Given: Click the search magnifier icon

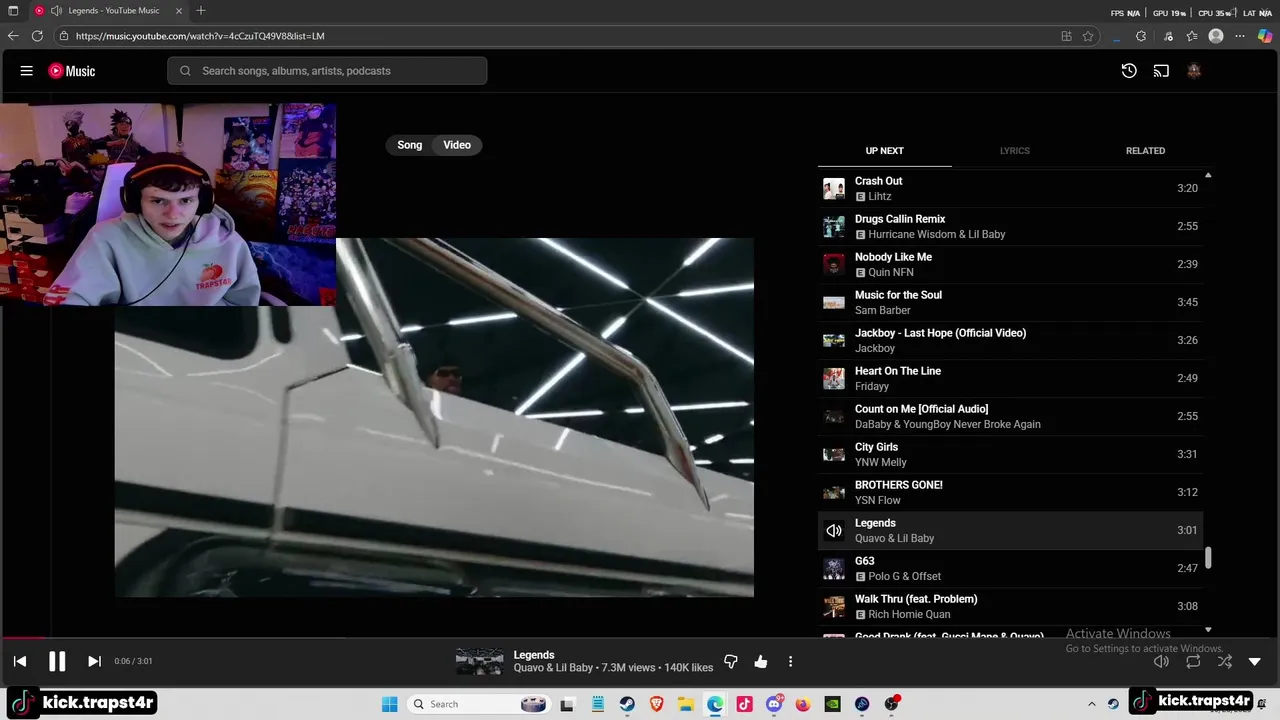Looking at the screenshot, I should click(185, 71).
